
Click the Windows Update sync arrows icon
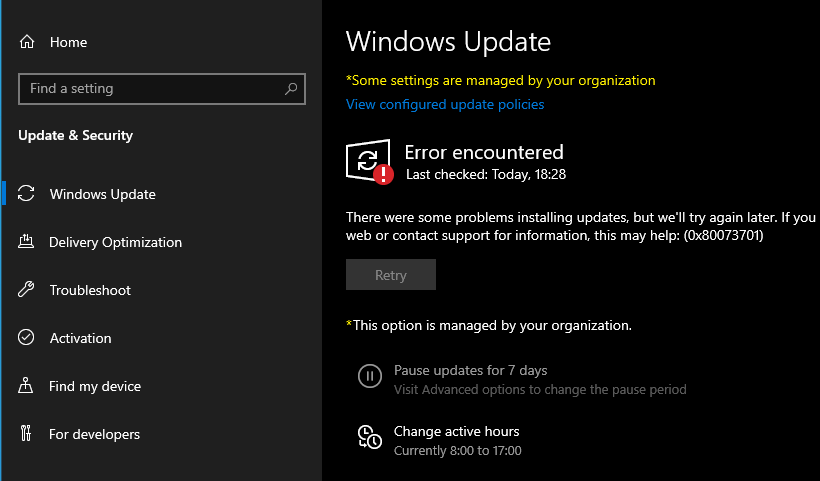tap(26, 193)
